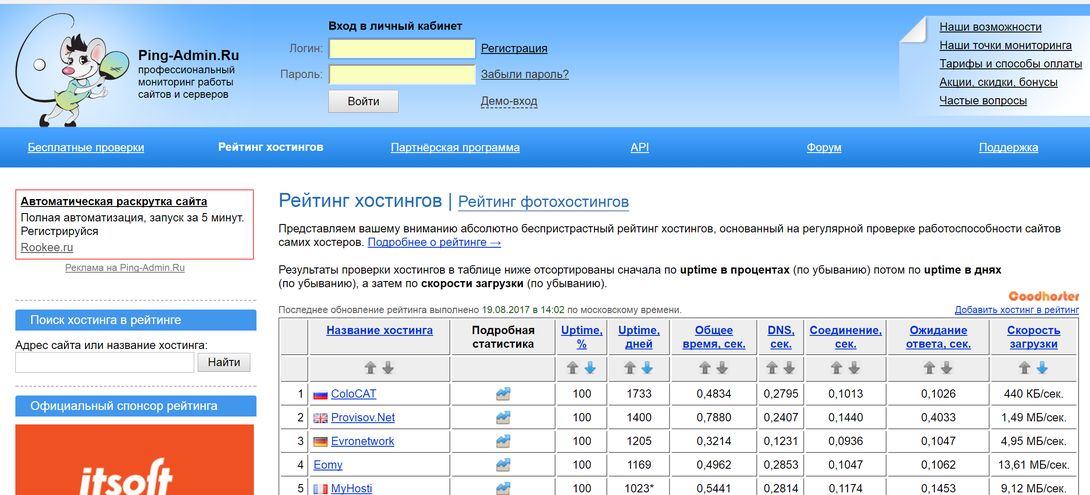Image resolution: width=1090 pixels, height=495 pixels.
Task: Open Форум in navigation bar
Action: pos(824,147)
